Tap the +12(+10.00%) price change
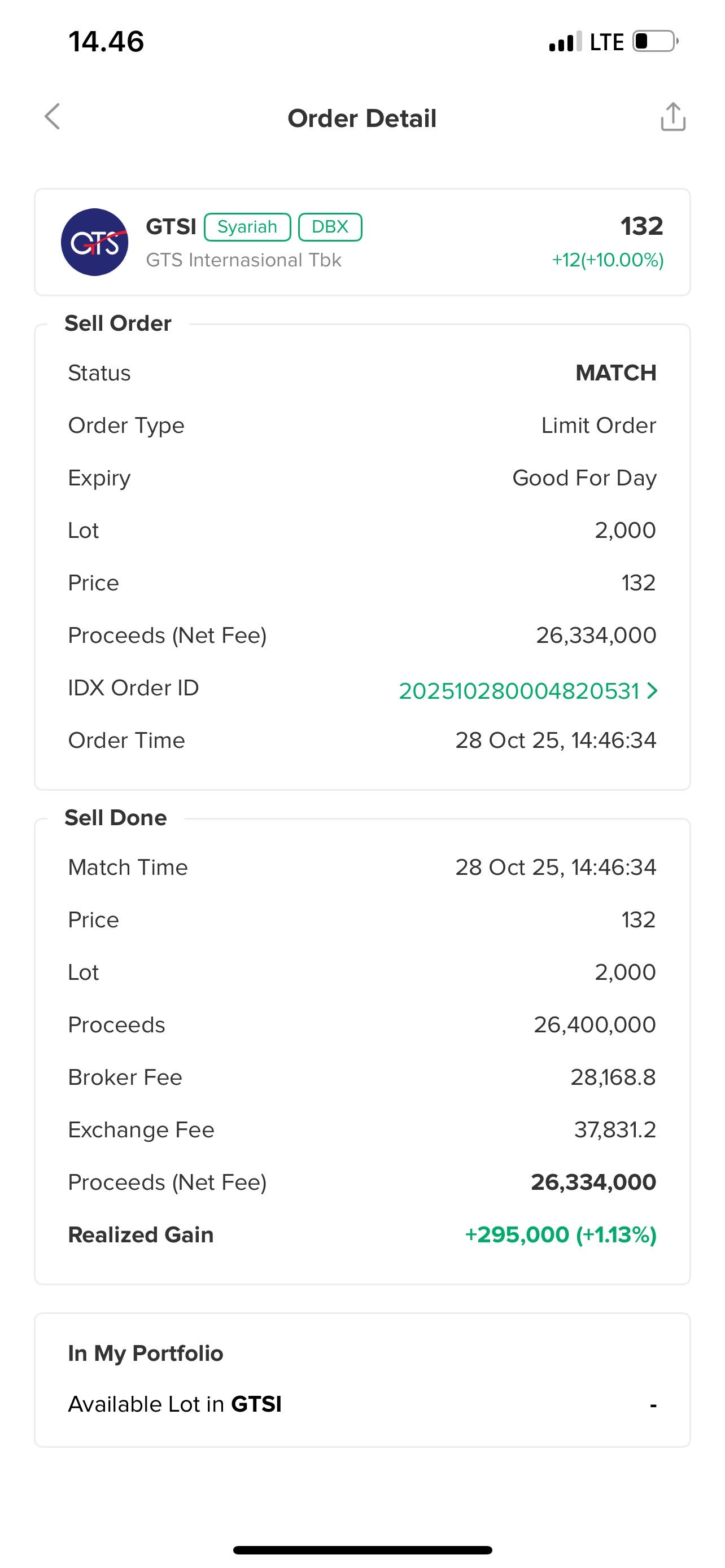 point(608,261)
